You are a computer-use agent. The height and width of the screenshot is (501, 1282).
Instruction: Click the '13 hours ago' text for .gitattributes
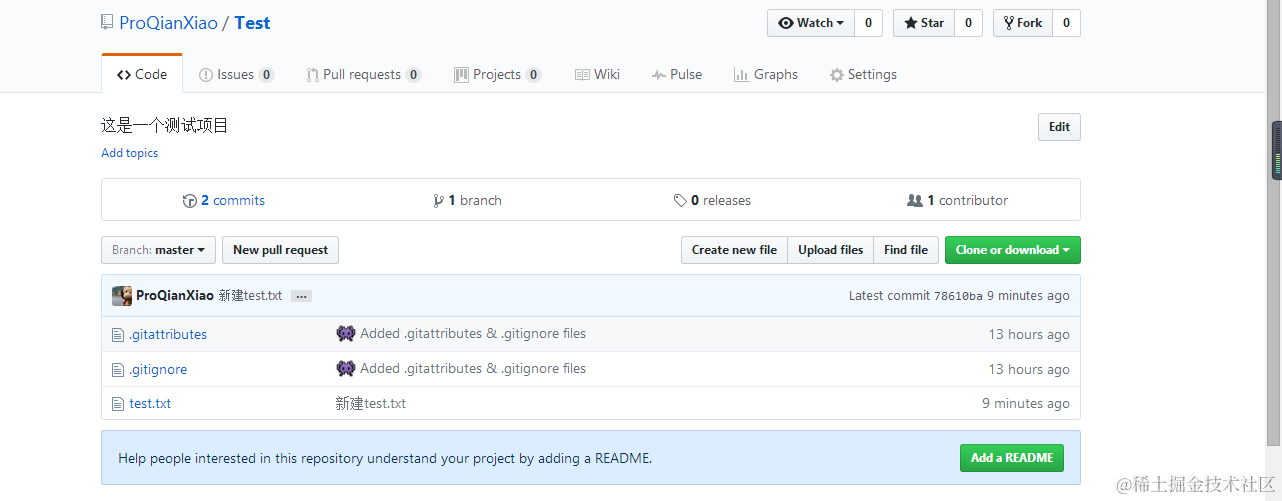(1029, 335)
